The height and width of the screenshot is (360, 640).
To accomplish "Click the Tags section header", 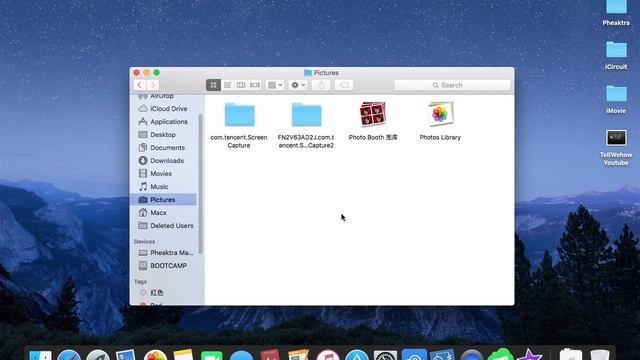I will [x=140, y=282].
